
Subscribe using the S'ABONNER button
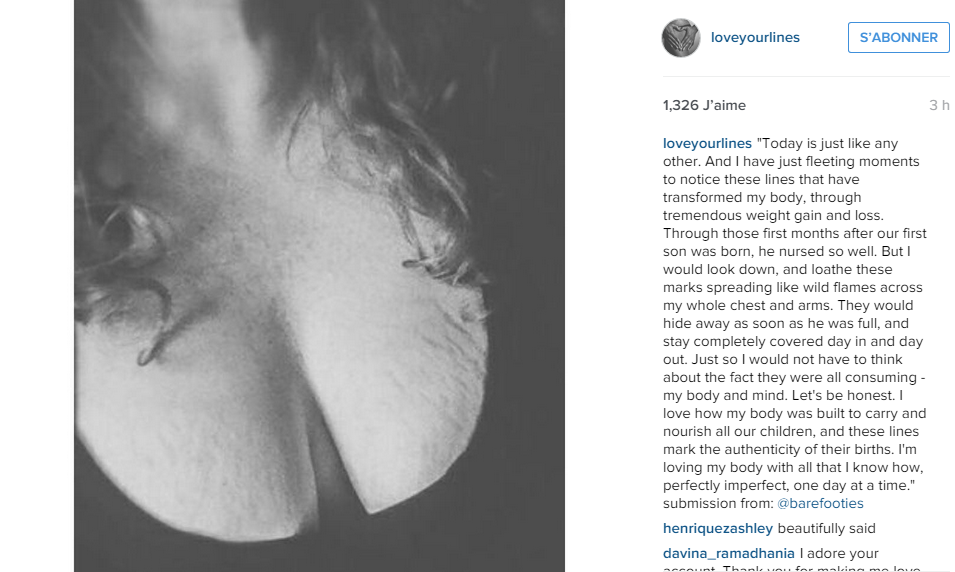click(898, 37)
